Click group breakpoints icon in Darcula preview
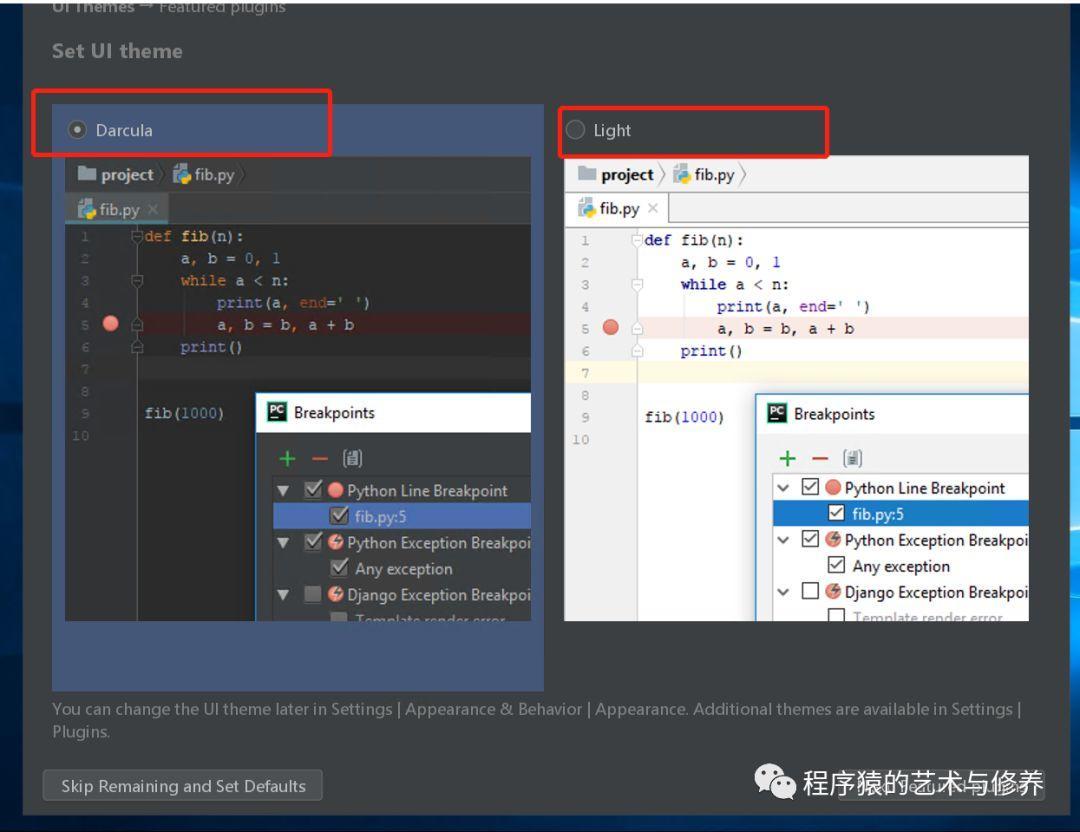 tap(353, 458)
